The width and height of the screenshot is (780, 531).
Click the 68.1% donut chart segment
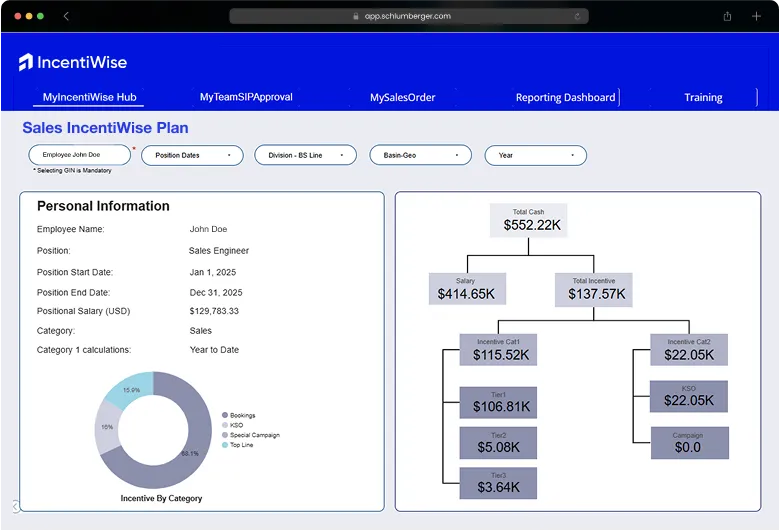pos(190,453)
